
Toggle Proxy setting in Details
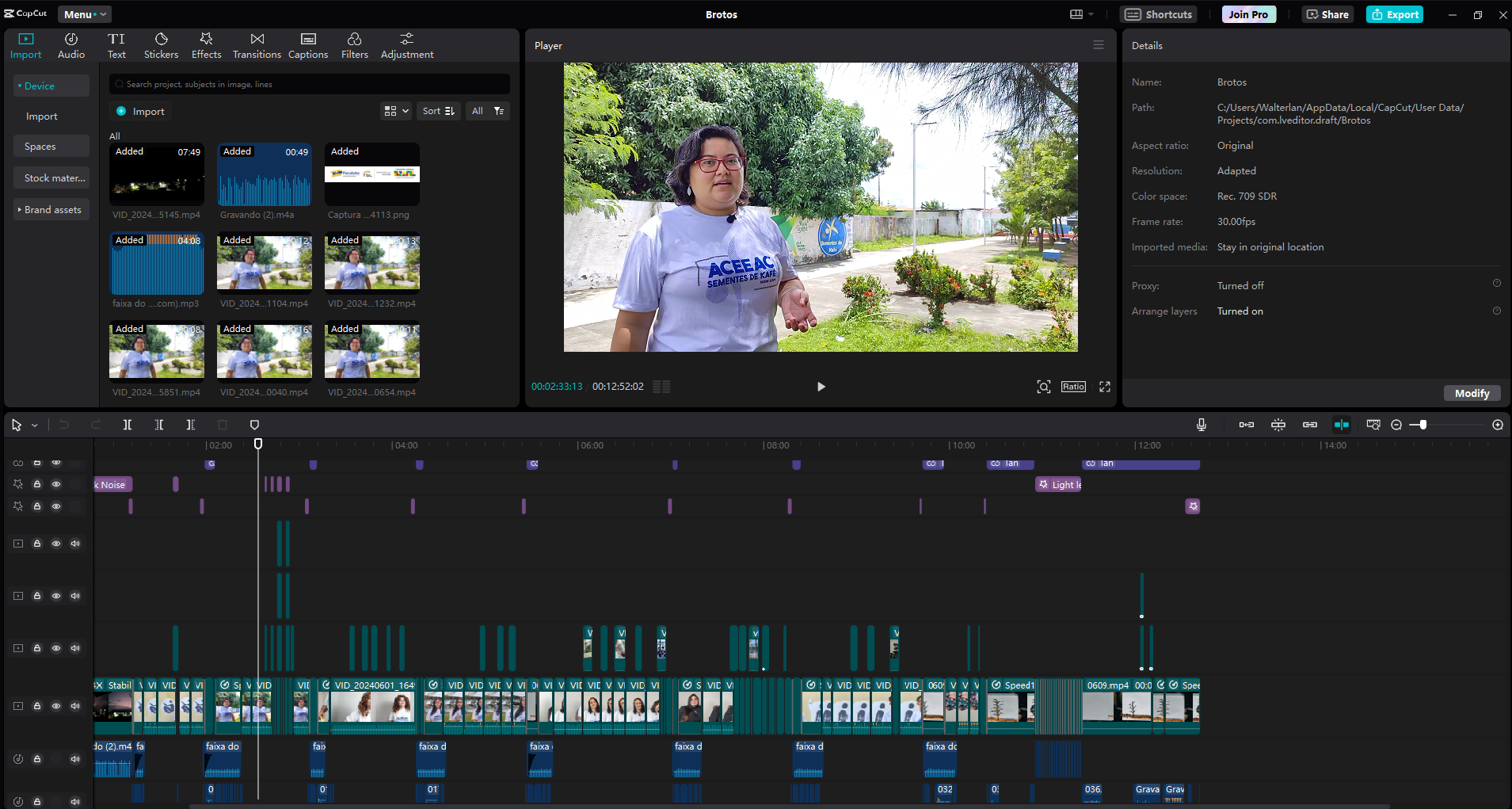pos(1496,284)
